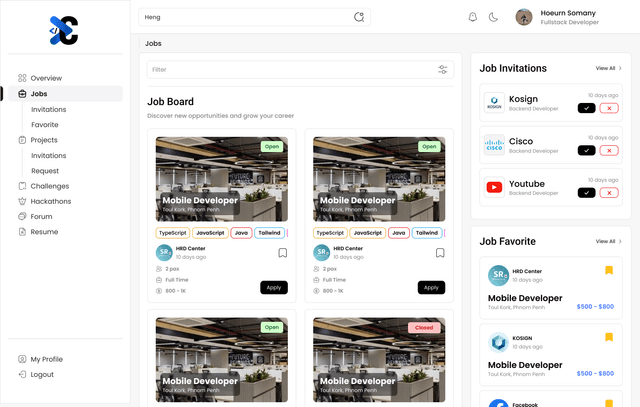This screenshot has width=640, height=407.
Task: Accept the Youtube job invitation
Action: (x=587, y=193)
